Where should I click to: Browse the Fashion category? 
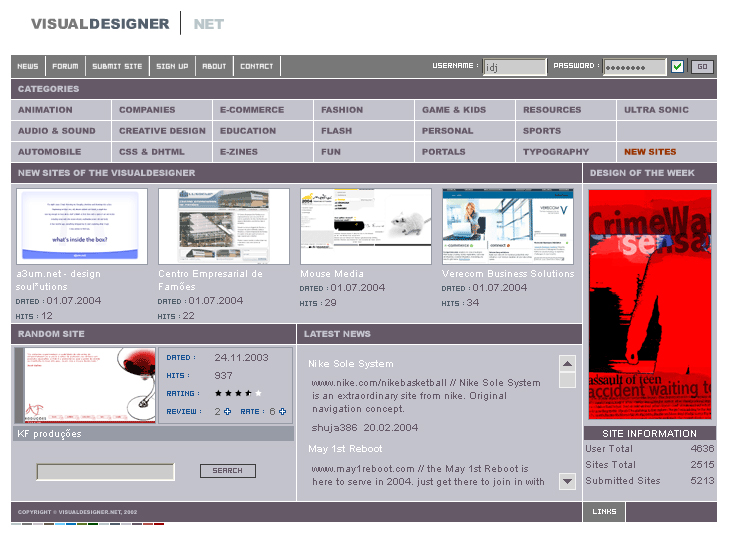tap(342, 110)
